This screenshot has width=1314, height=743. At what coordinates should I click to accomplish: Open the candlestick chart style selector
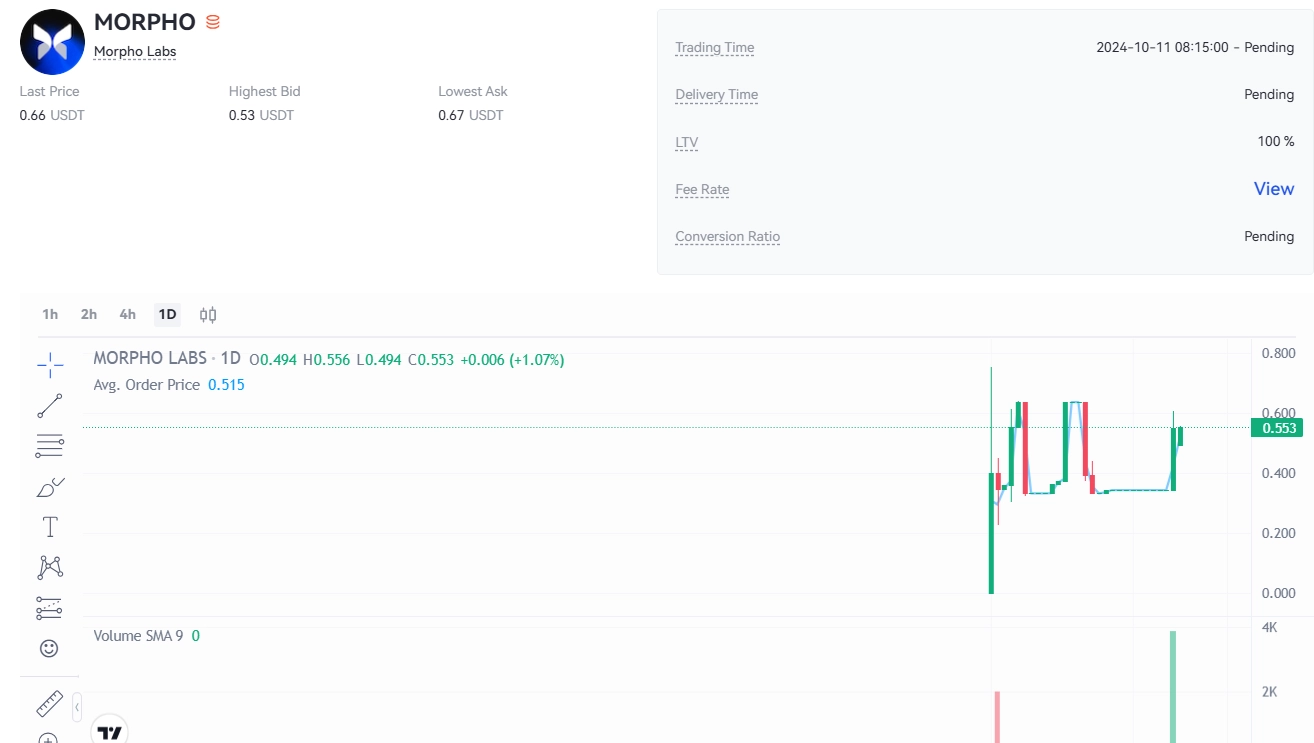pyautogui.click(x=207, y=314)
